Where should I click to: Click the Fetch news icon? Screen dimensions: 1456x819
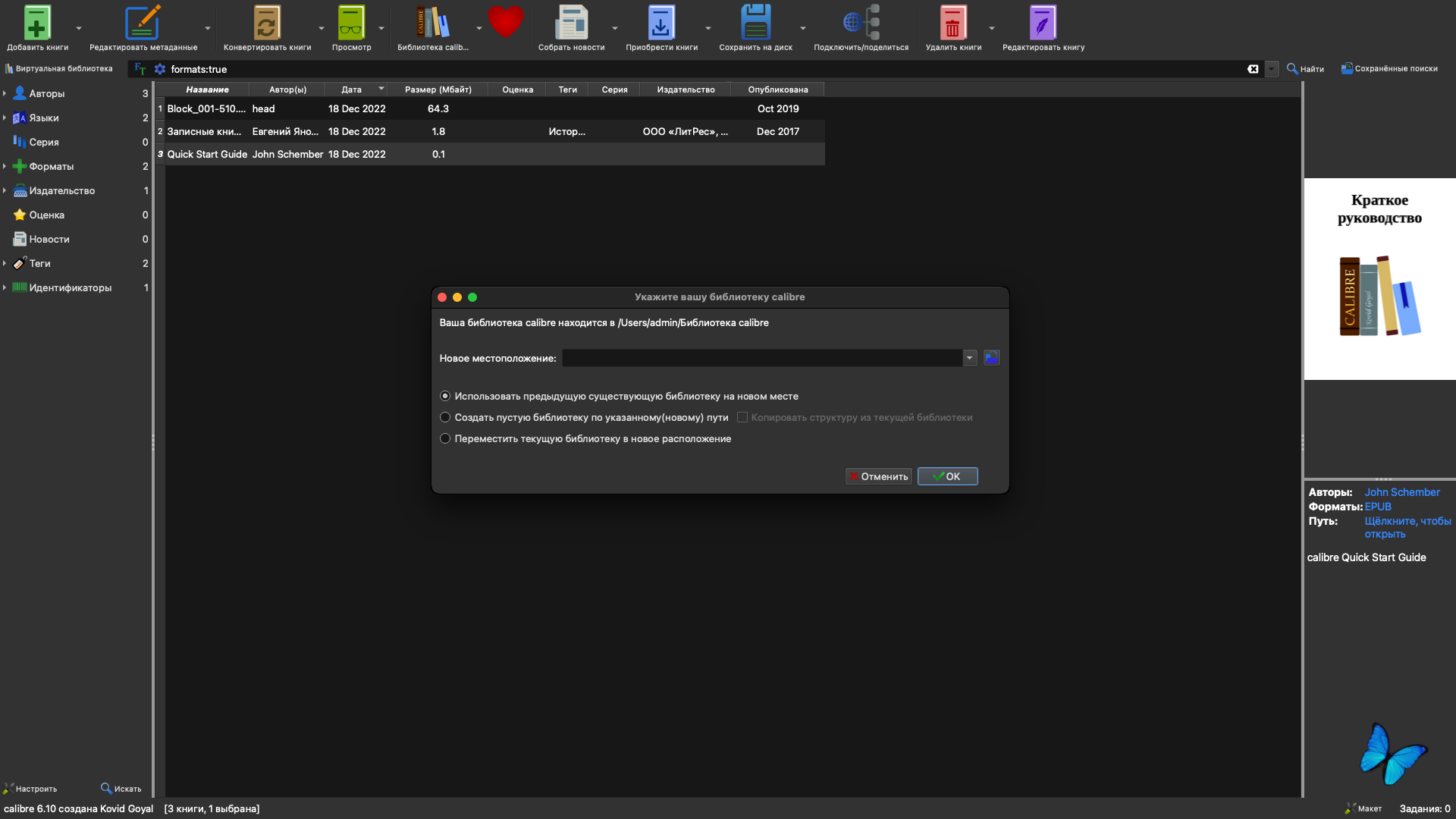pos(571,23)
